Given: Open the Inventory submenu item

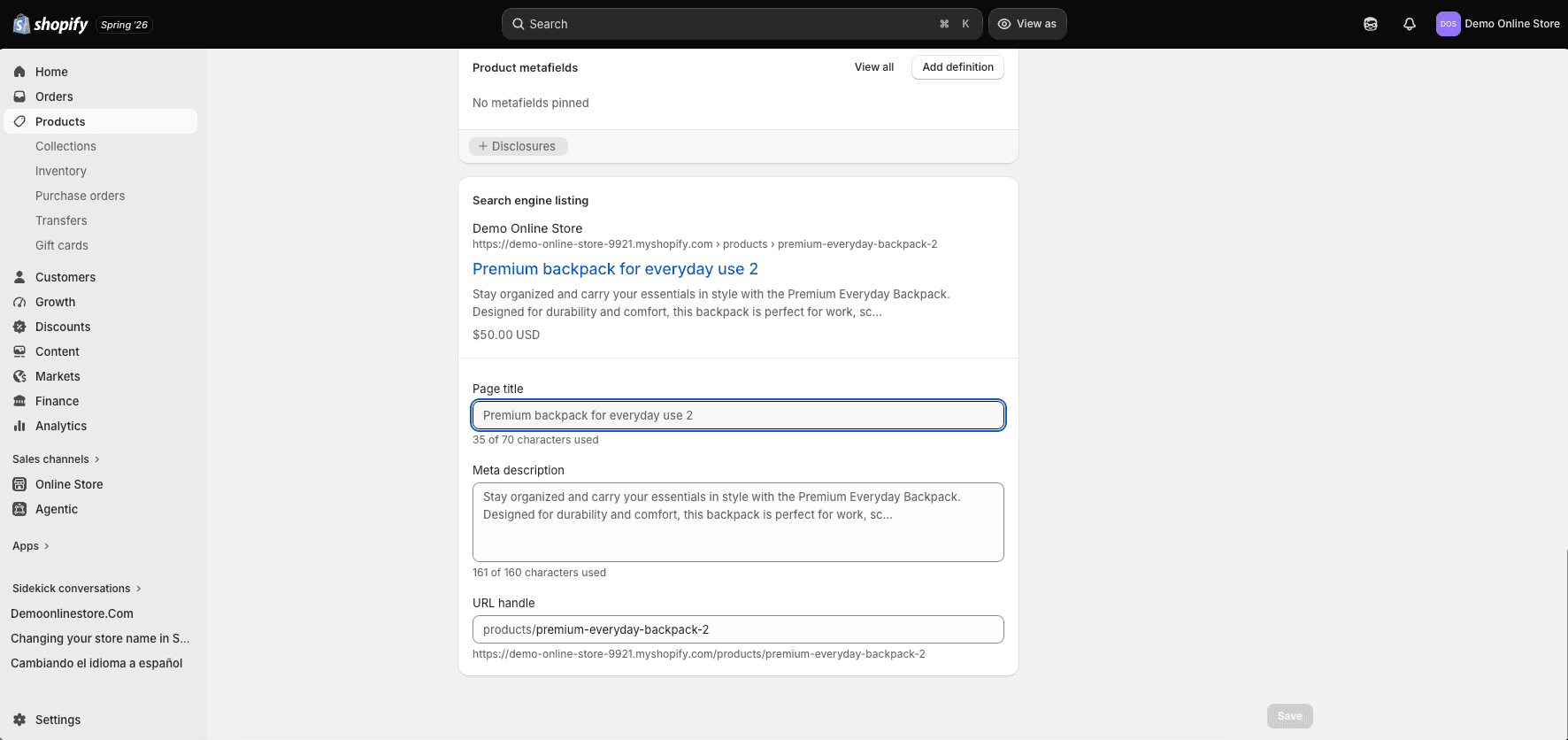Looking at the screenshot, I should 61,171.
